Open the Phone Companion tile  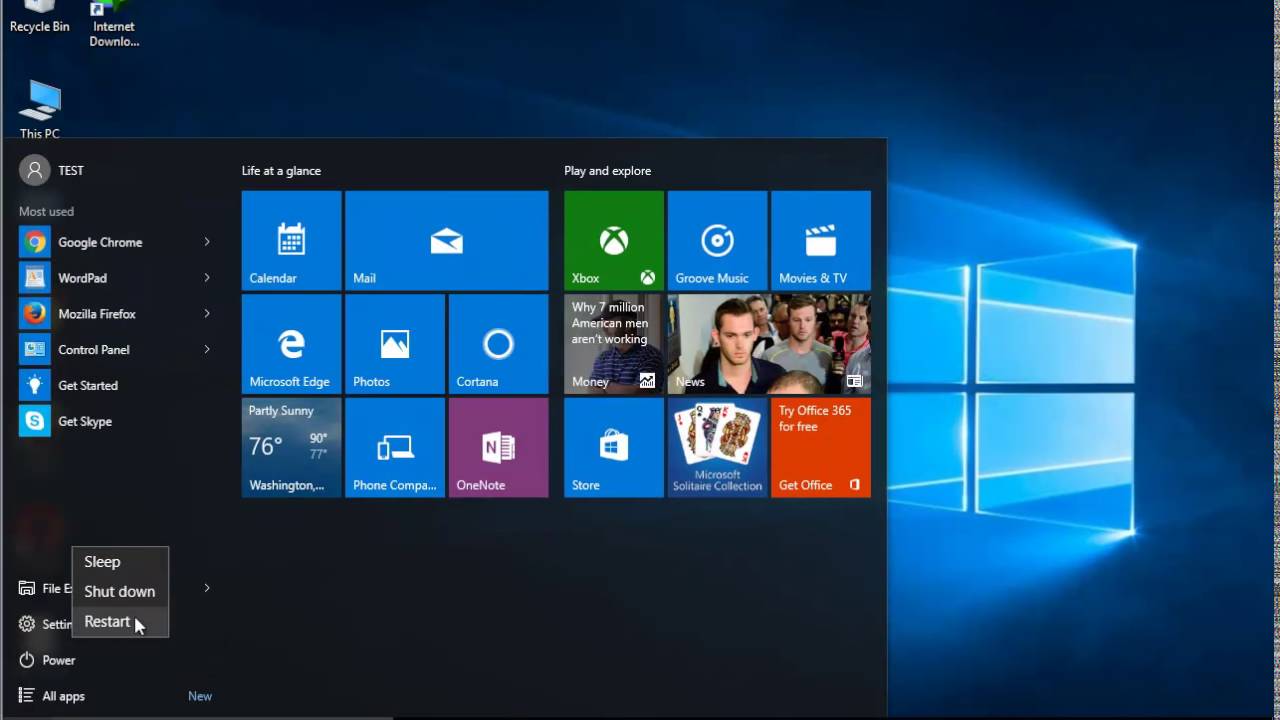394,447
